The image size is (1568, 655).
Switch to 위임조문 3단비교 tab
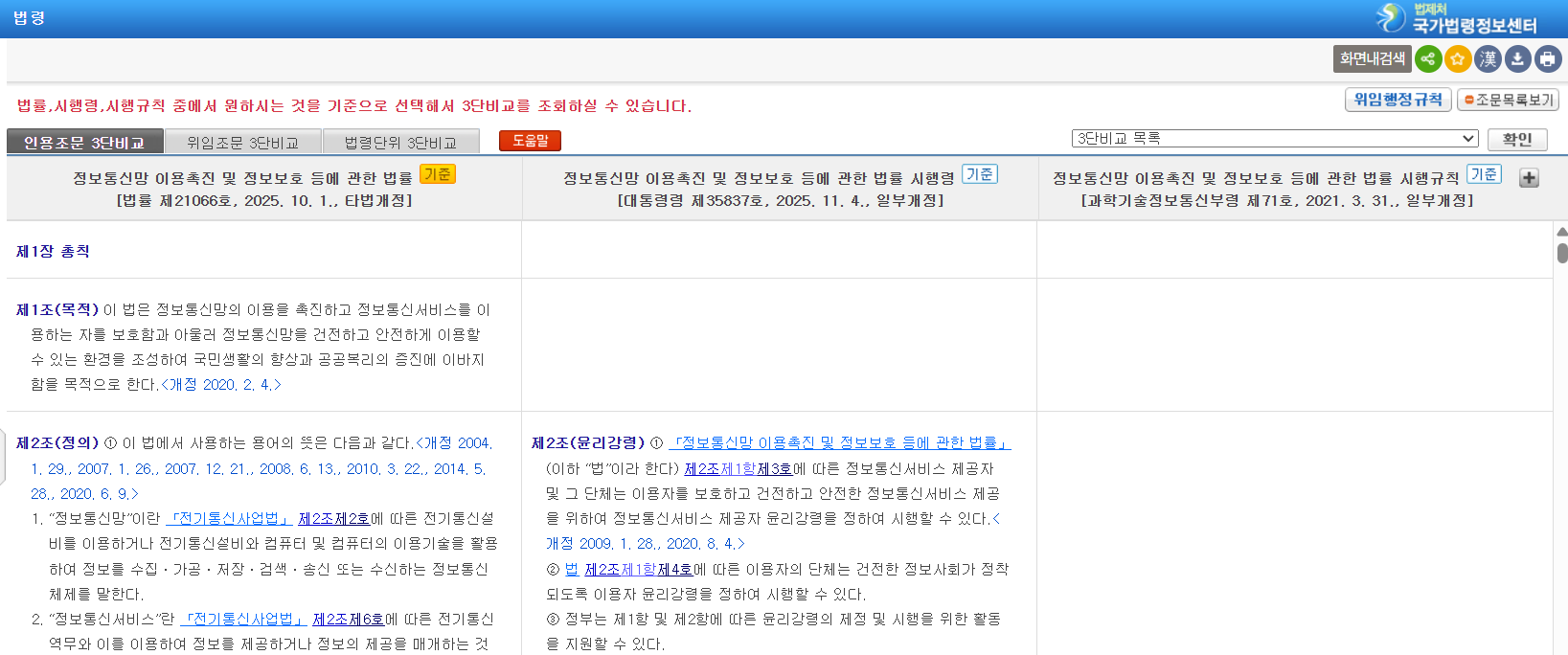tap(242, 143)
